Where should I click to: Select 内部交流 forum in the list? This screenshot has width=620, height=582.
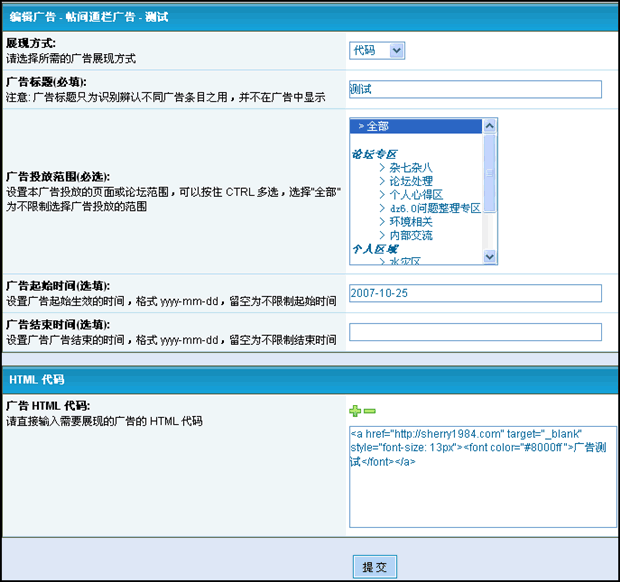coord(411,235)
